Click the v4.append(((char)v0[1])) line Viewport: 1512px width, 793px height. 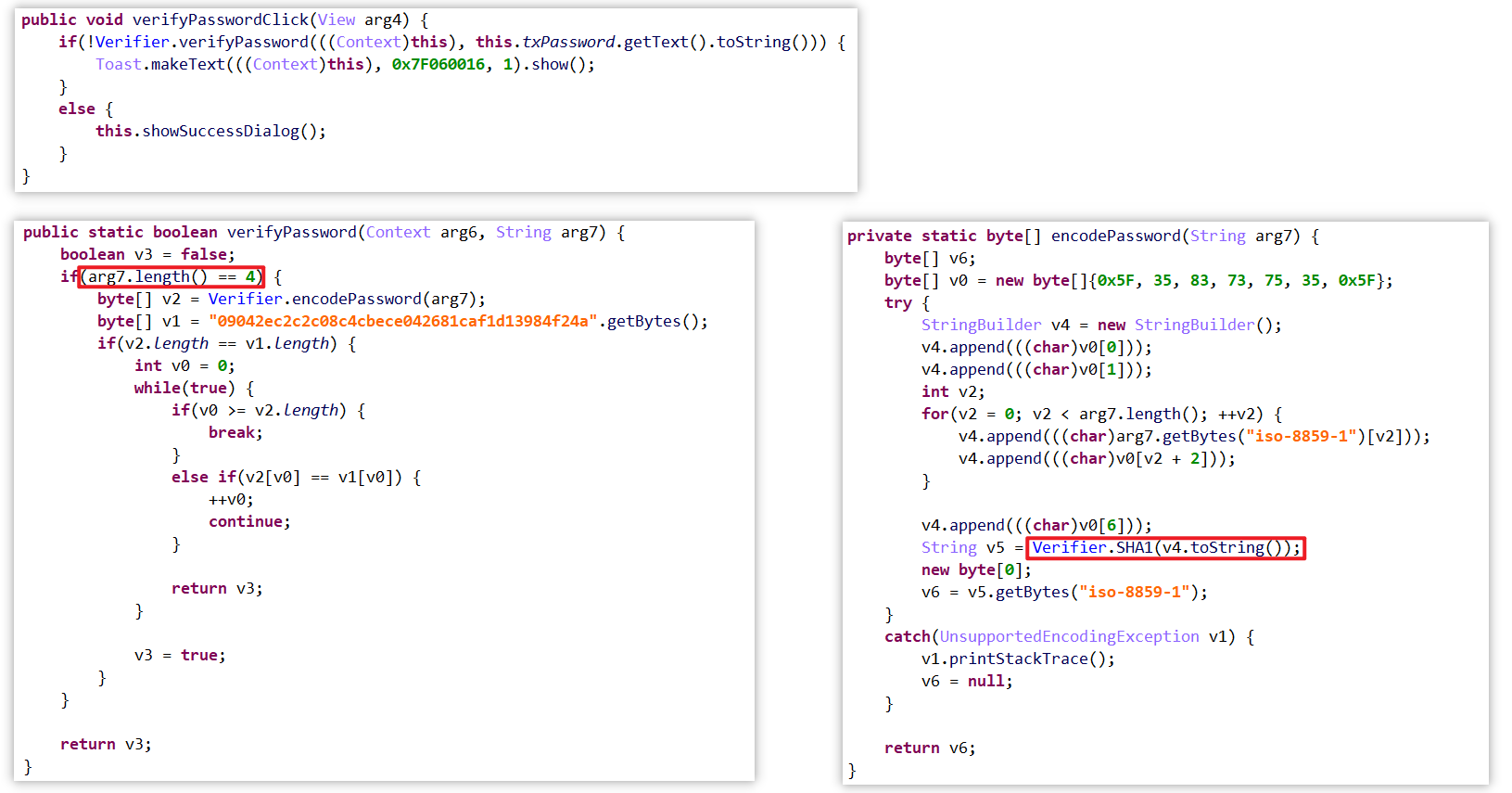click(1037, 369)
